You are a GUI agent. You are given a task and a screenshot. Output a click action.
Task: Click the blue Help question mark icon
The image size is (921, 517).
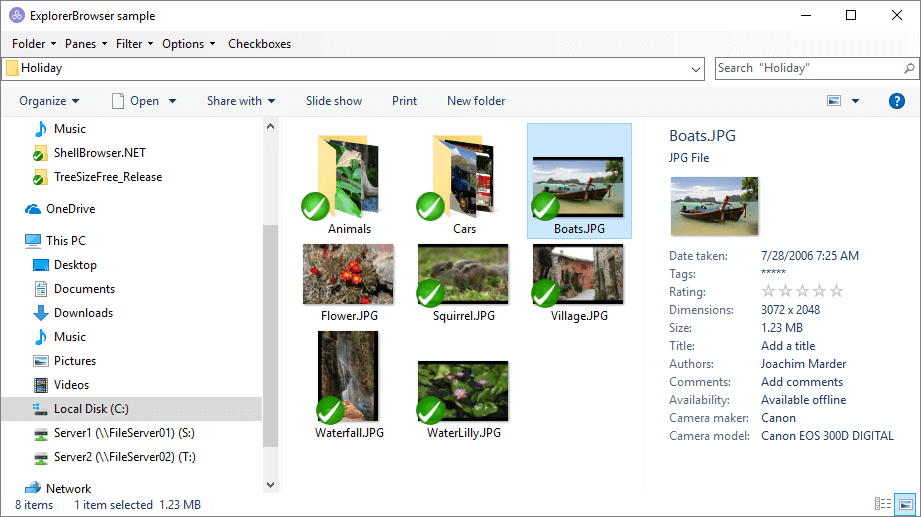[897, 101]
